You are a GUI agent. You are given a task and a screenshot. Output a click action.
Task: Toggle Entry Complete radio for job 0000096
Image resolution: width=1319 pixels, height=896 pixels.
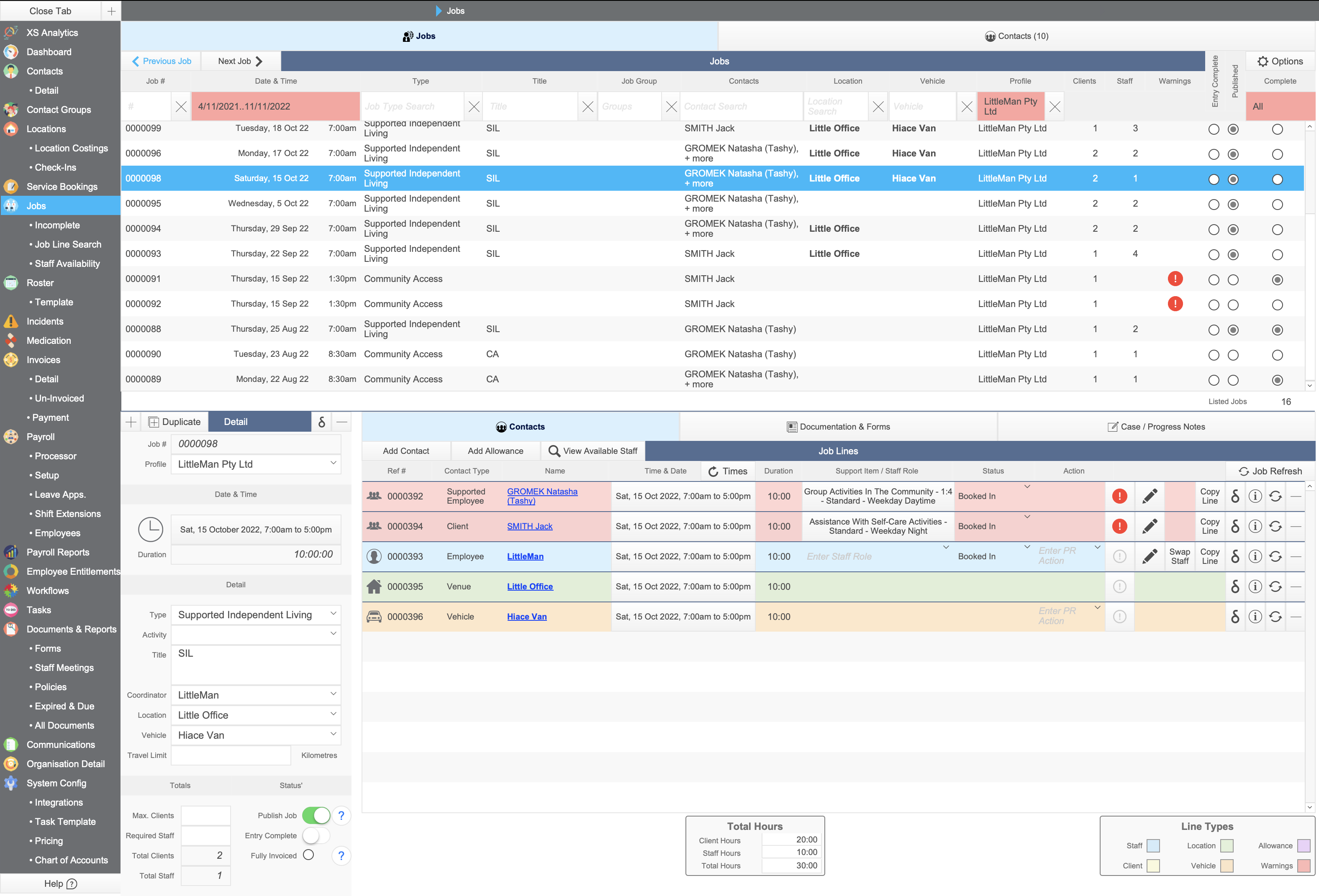[1214, 154]
